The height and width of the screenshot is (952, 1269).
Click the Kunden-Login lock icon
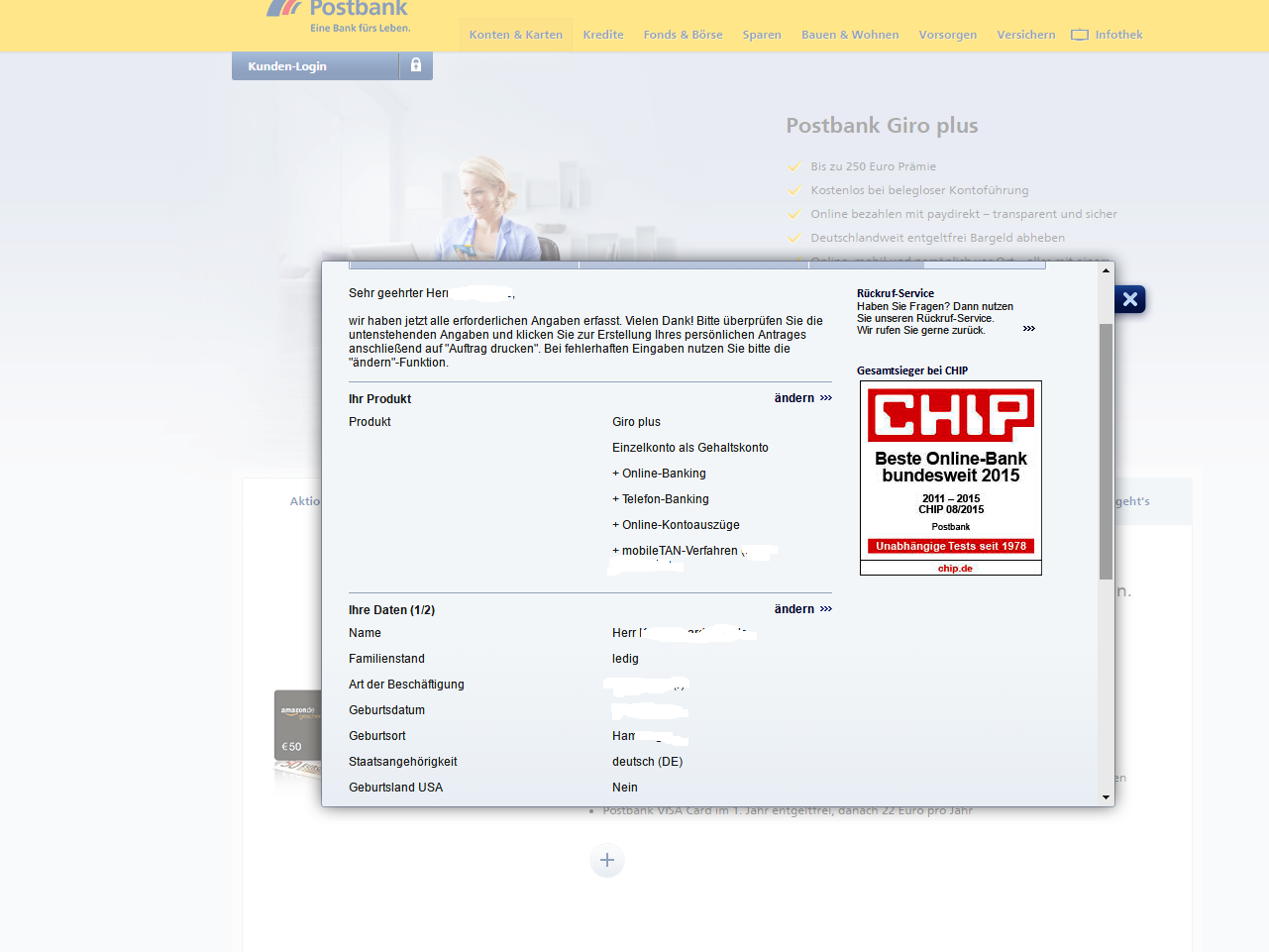416,65
